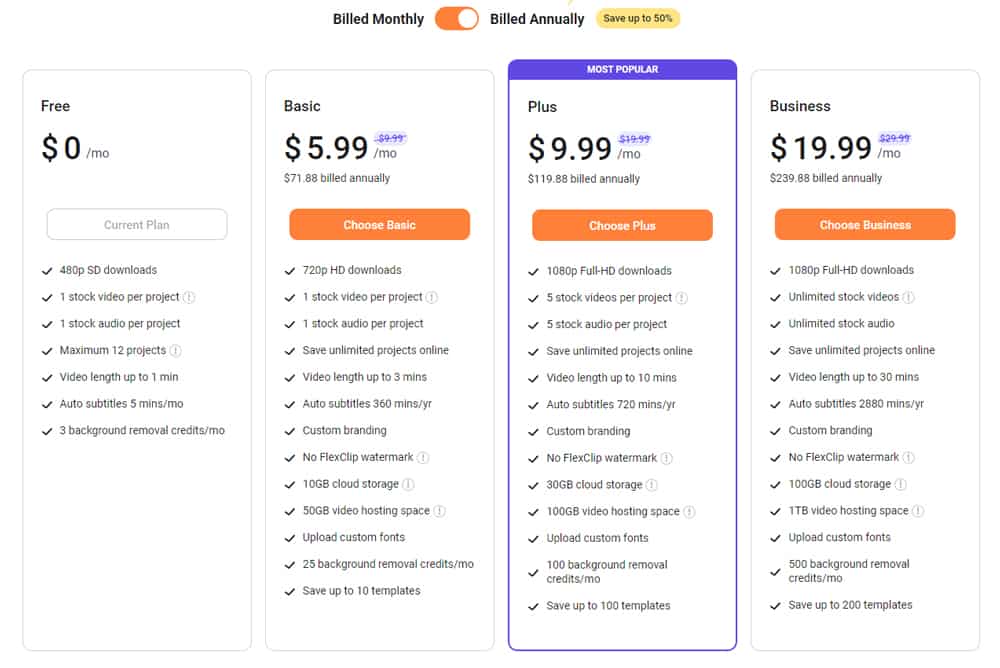
Task: Click info icon beside Business 1TB video hosting
Action: point(918,511)
